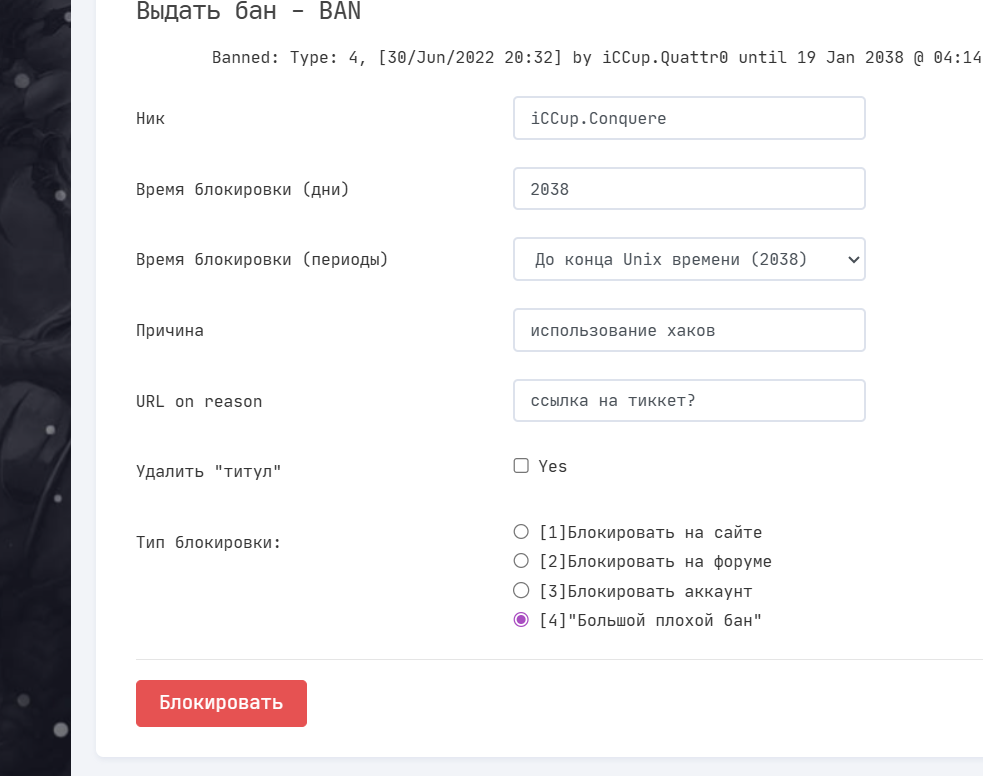Focus the block duration days field
This screenshot has width=983, height=776.
(x=688, y=189)
